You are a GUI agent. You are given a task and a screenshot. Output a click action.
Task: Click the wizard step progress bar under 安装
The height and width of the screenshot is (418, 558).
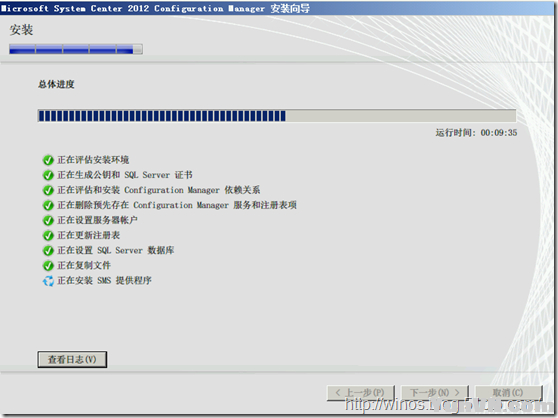76,49
